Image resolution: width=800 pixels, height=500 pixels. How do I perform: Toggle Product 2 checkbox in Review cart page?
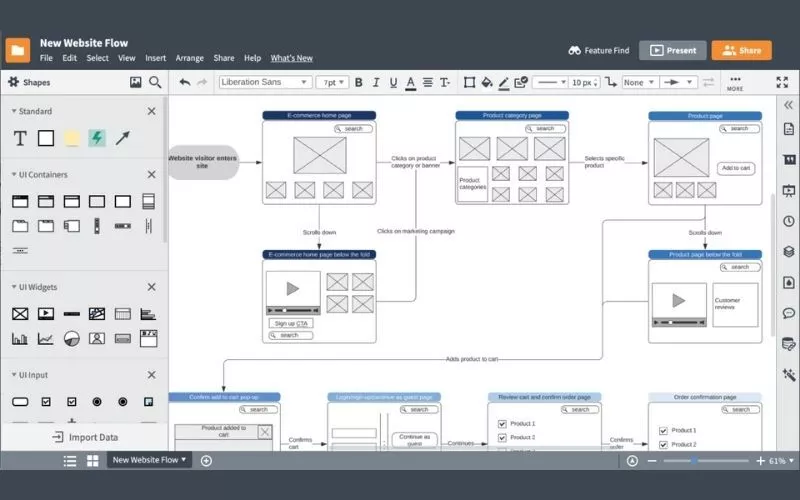click(x=502, y=438)
